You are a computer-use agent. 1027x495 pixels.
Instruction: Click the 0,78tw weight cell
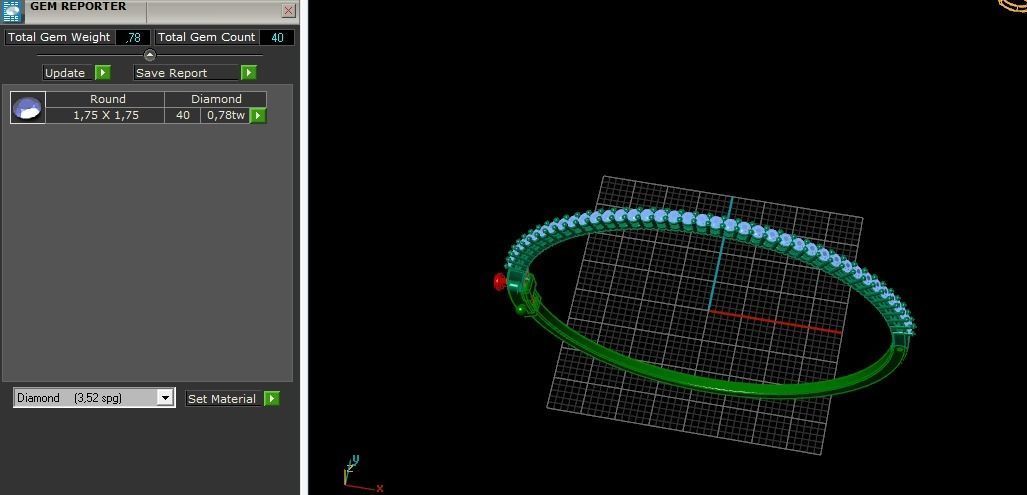tap(226, 115)
